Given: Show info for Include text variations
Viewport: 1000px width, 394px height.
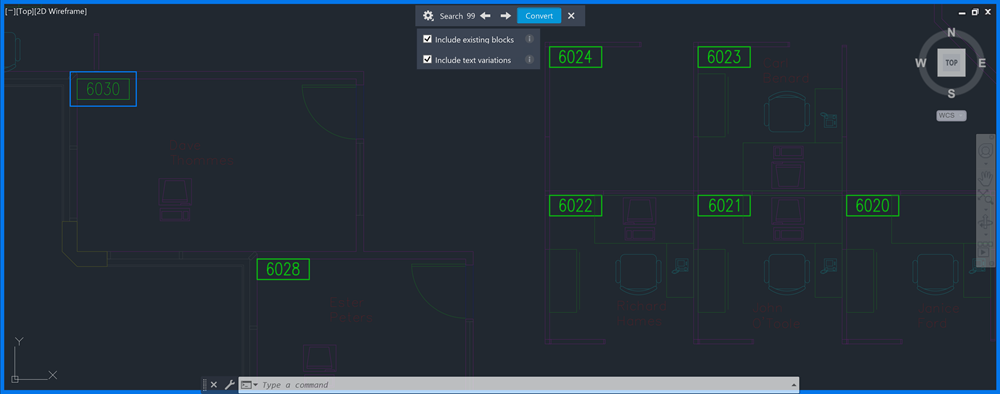Looking at the screenshot, I should (x=529, y=59).
